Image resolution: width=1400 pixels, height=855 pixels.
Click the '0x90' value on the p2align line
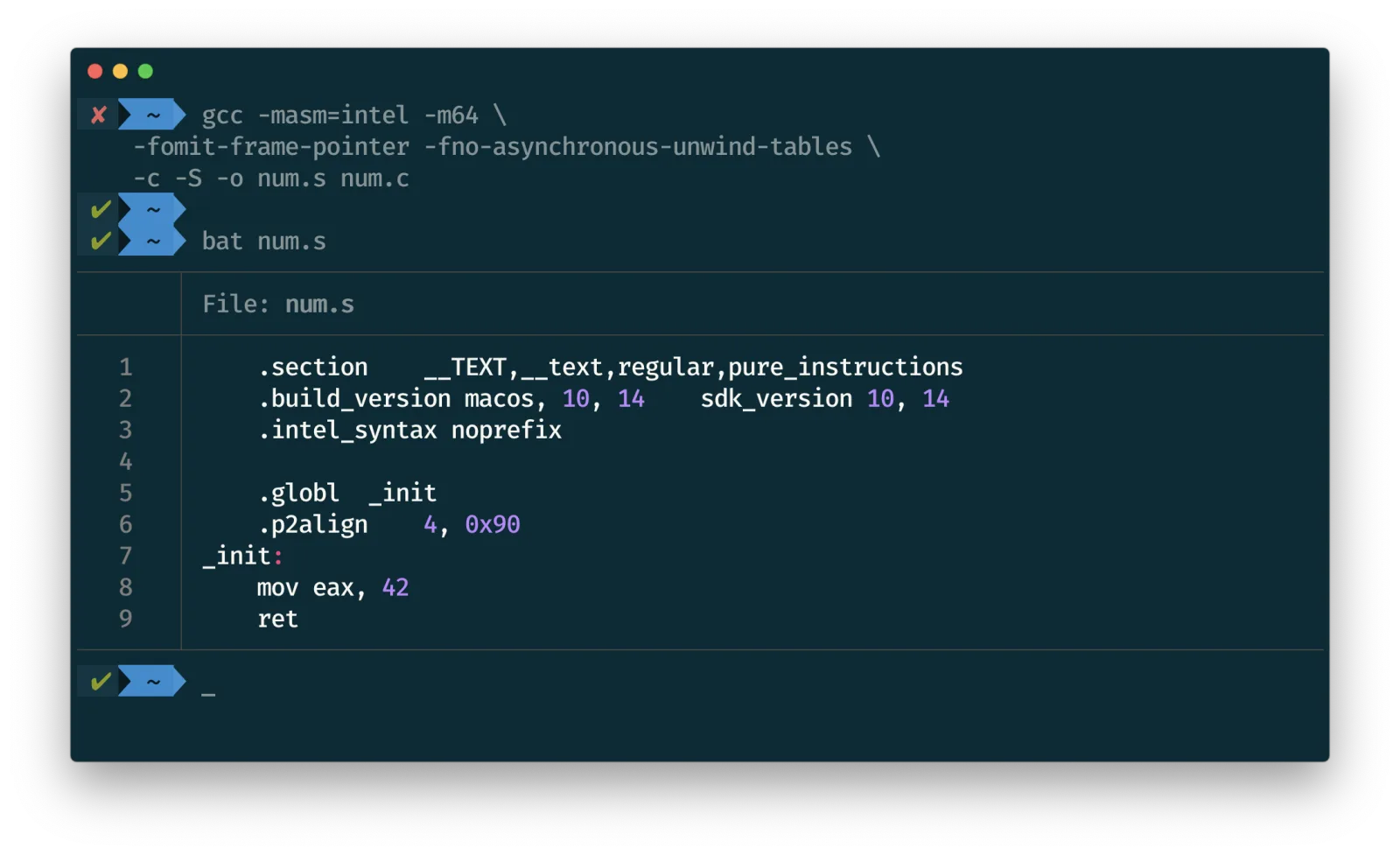coord(493,524)
